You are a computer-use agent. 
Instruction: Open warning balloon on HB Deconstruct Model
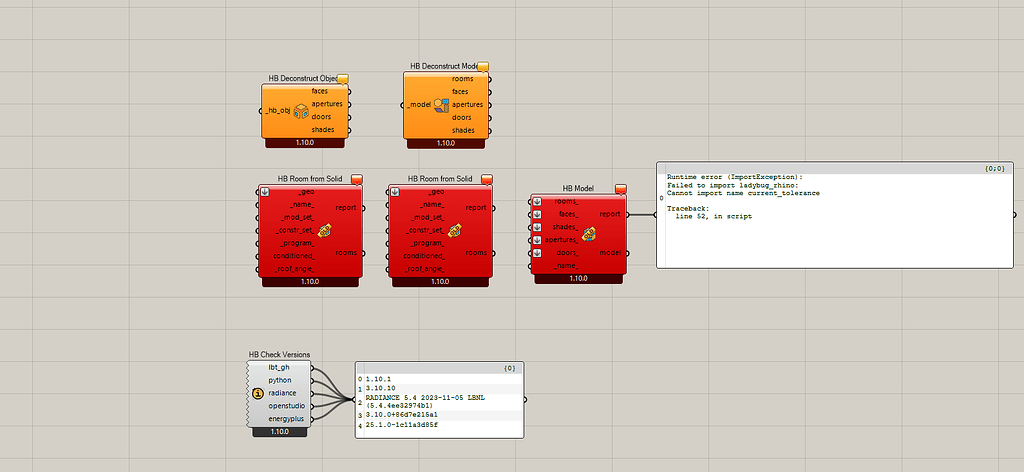click(483, 67)
